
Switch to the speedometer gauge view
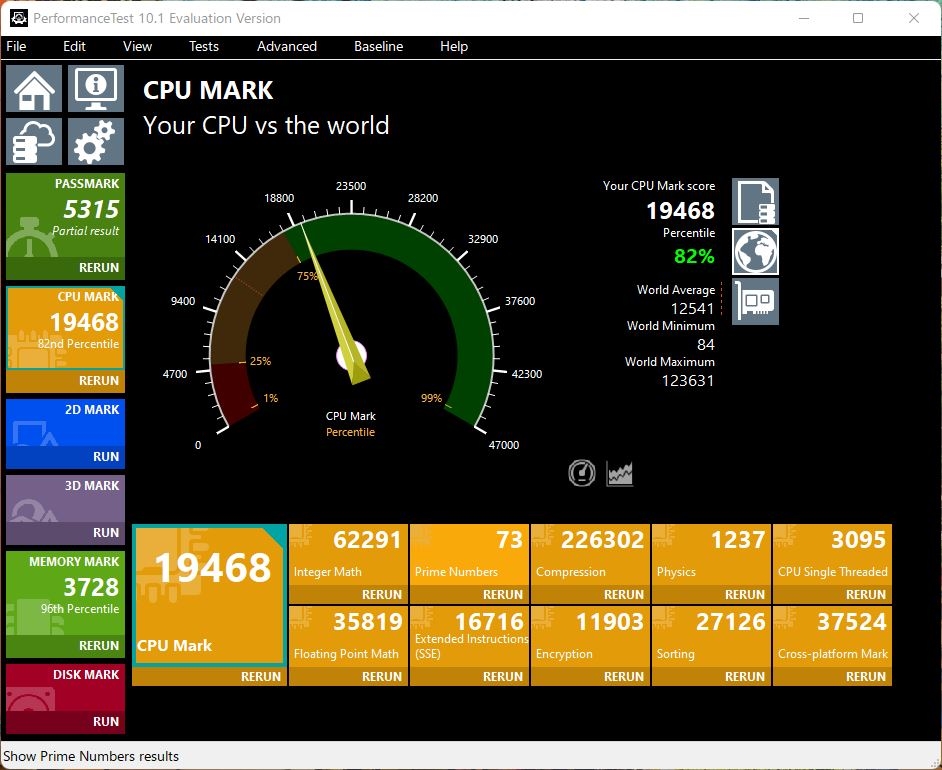(x=582, y=473)
